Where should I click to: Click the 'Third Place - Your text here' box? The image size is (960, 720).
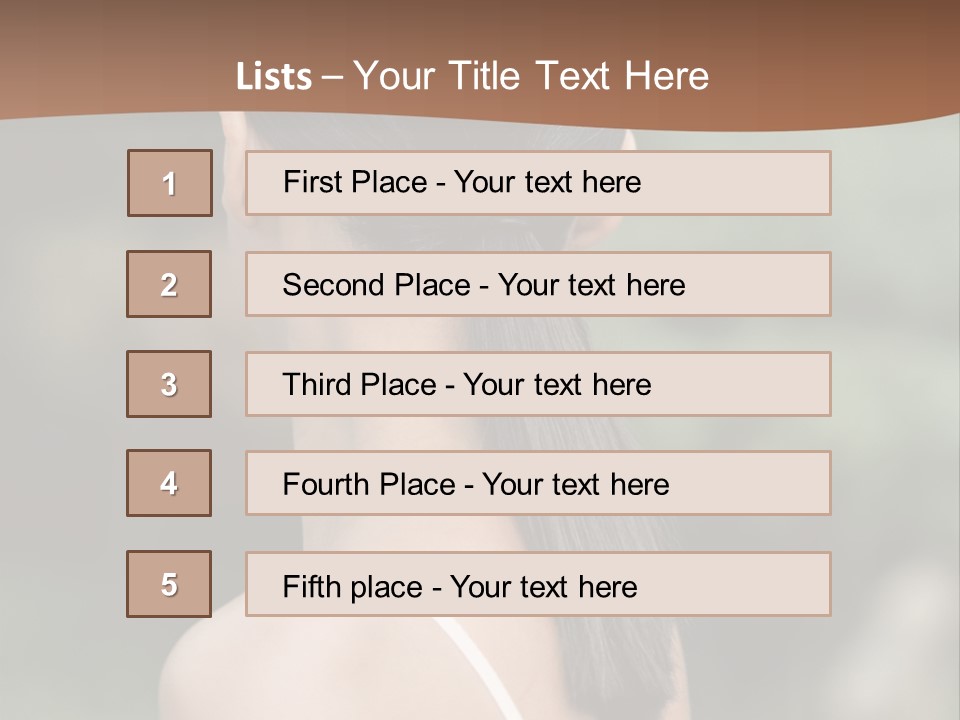point(538,384)
